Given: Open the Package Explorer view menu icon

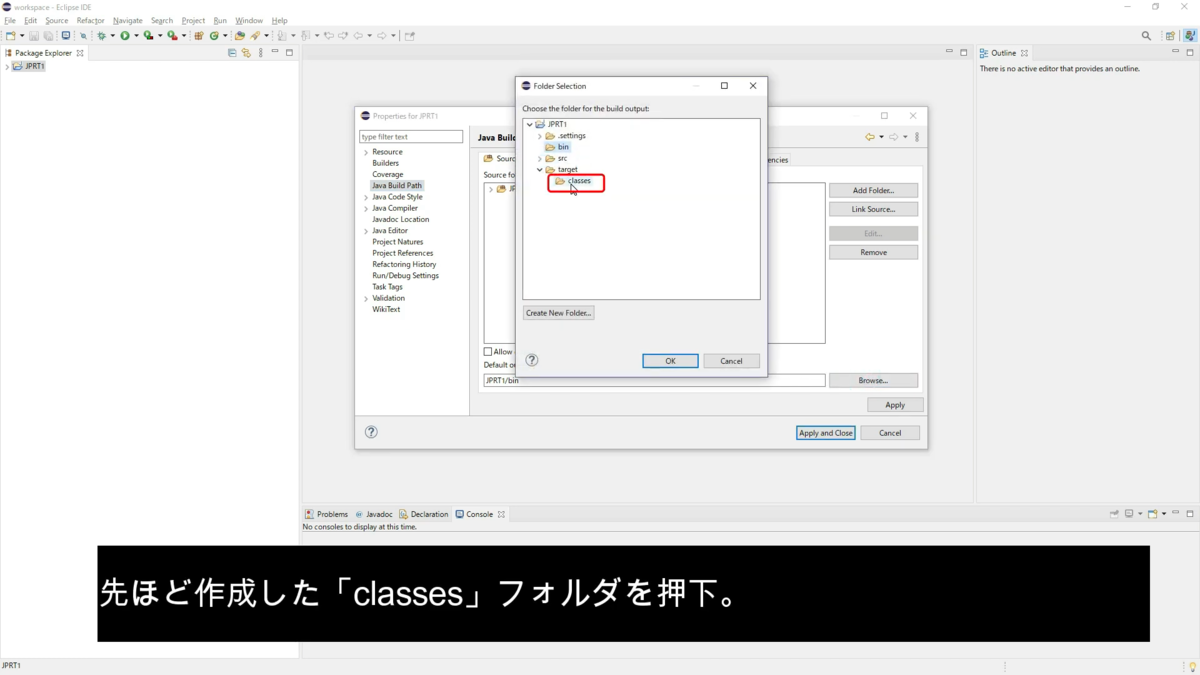Looking at the screenshot, I should pos(260,52).
